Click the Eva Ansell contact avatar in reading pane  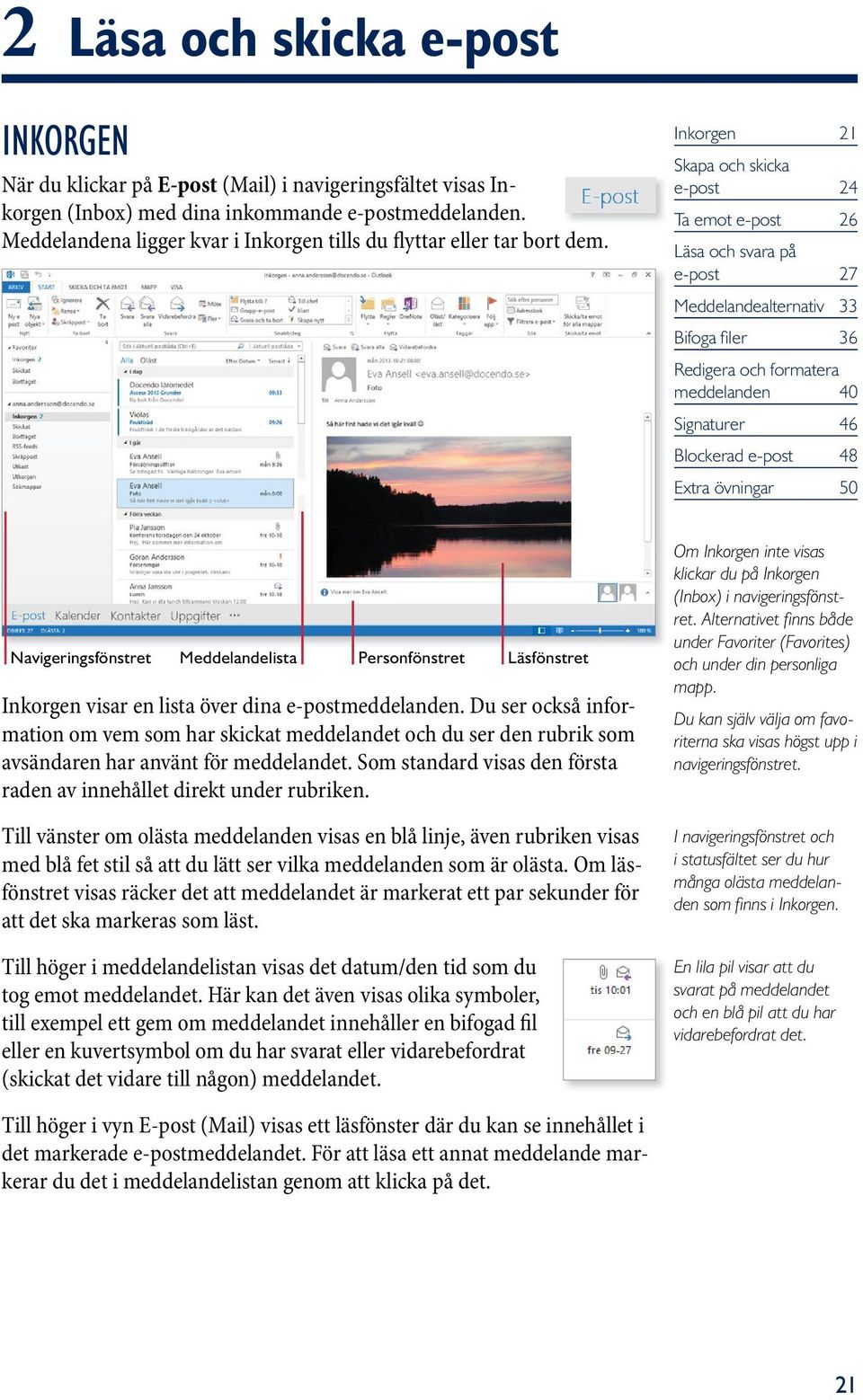[x=340, y=377]
